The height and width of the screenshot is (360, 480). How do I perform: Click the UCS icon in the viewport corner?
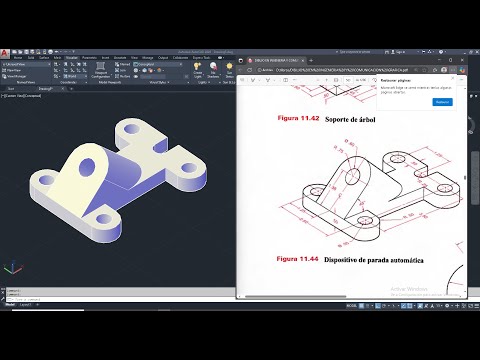[13, 268]
